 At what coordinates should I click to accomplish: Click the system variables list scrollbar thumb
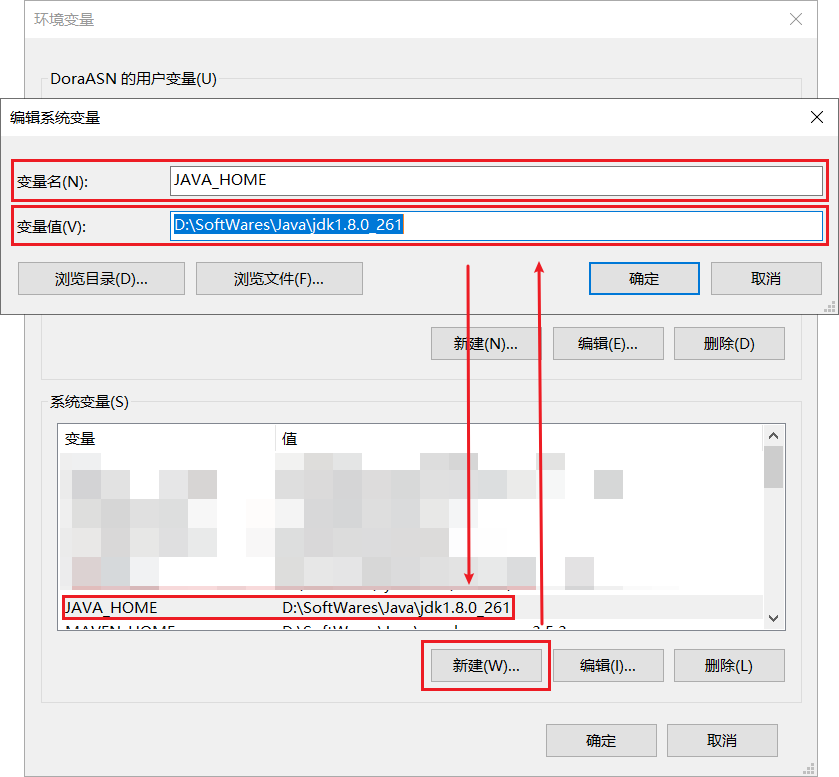point(773,467)
